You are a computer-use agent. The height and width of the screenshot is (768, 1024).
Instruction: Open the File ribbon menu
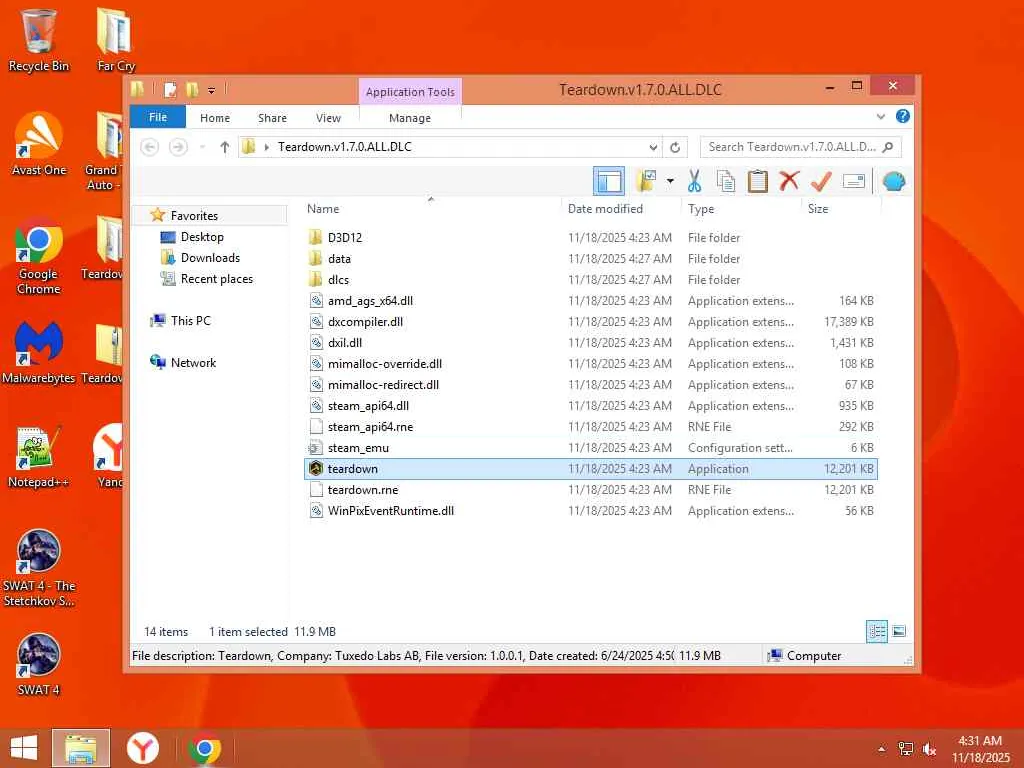tap(158, 118)
